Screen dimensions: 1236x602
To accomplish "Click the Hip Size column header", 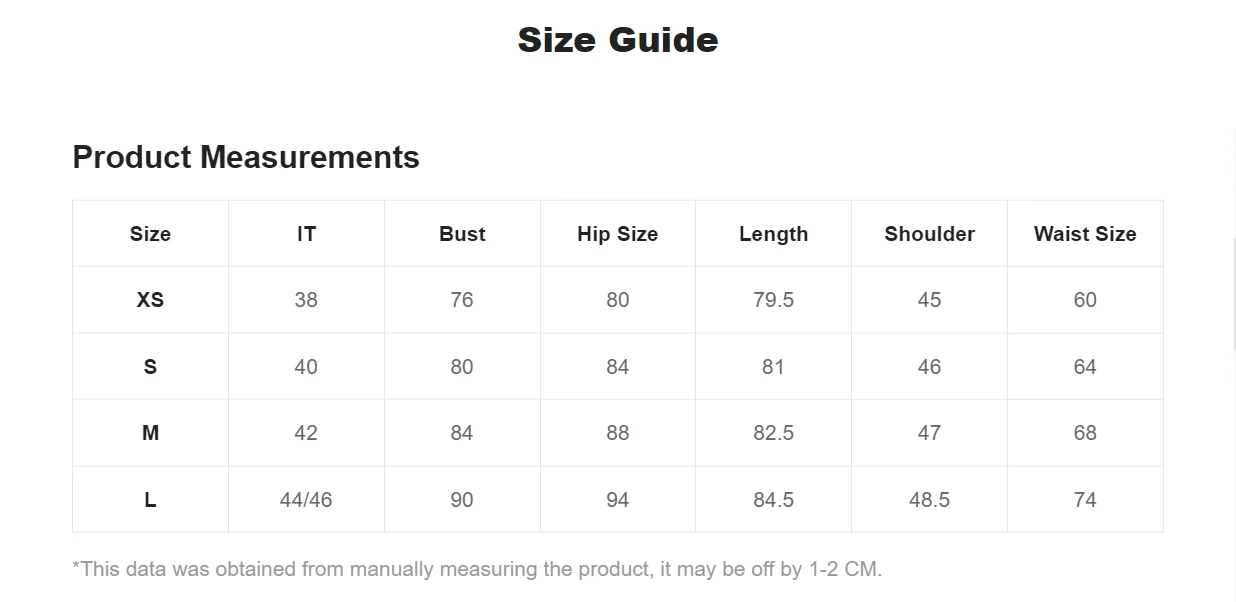I will click(x=618, y=234).
